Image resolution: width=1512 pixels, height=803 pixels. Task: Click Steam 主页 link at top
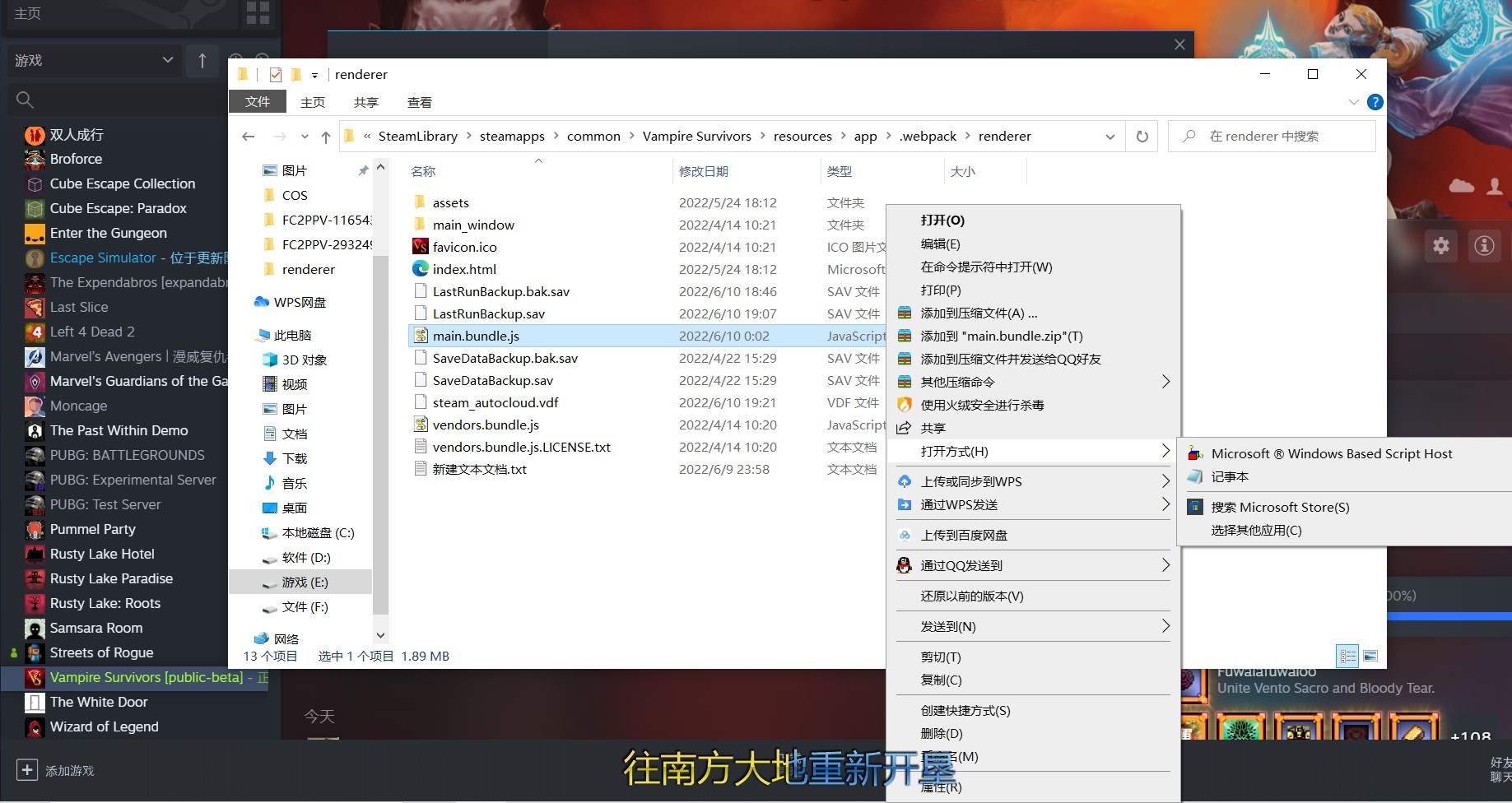tap(27, 13)
